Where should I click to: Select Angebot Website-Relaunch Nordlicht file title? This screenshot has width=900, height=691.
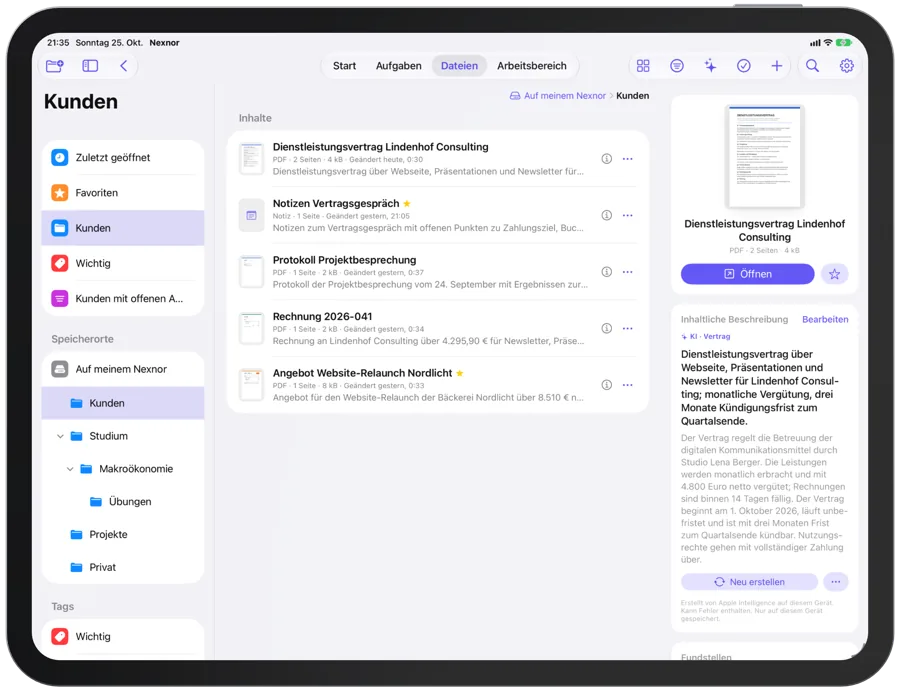point(362,373)
